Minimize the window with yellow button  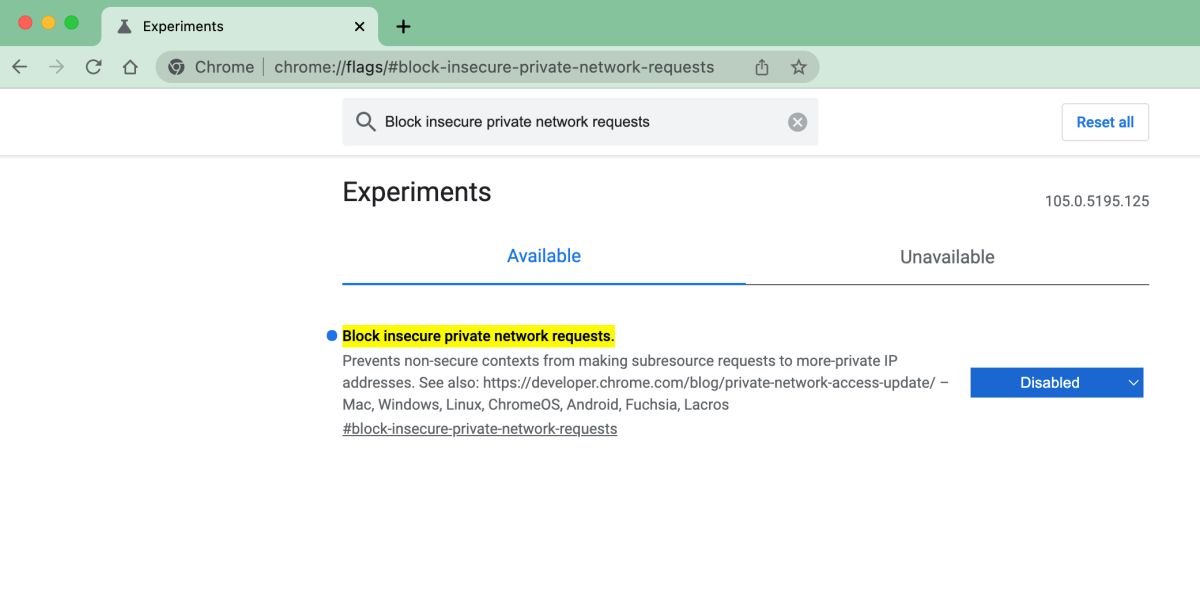(x=48, y=22)
